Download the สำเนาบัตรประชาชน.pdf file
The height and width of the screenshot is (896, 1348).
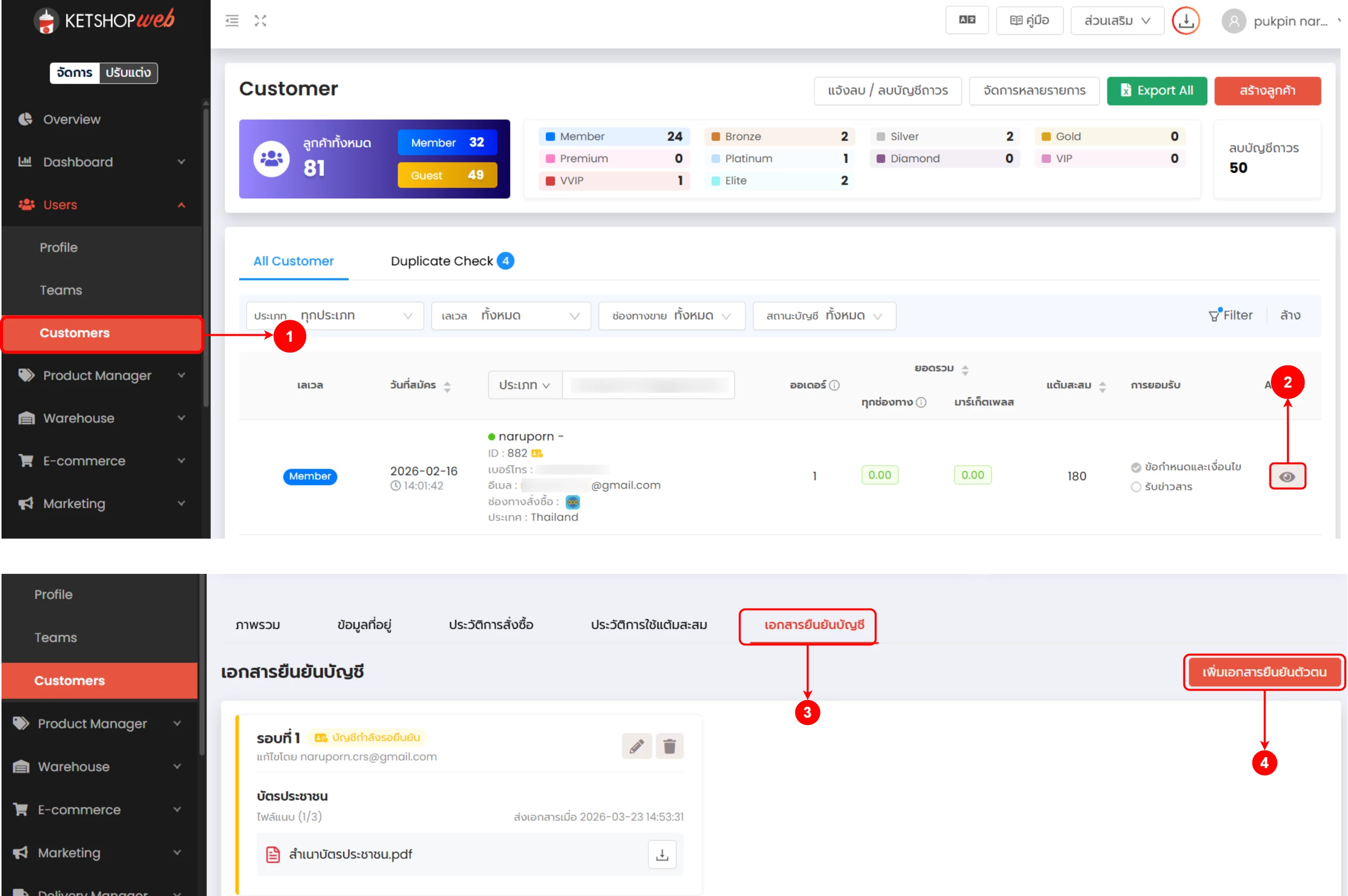(662, 854)
